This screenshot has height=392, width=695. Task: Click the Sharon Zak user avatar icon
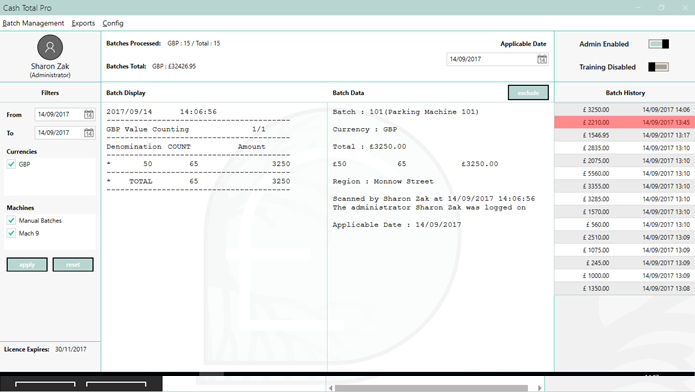tap(50, 47)
